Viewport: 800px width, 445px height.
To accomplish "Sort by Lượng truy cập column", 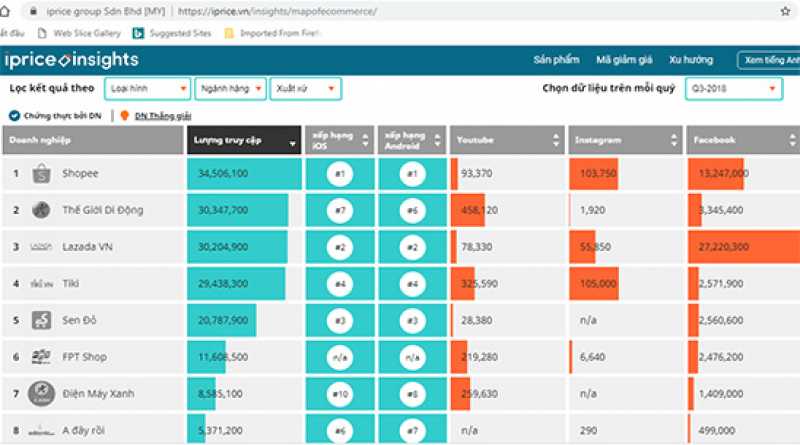I will pos(244,140).
